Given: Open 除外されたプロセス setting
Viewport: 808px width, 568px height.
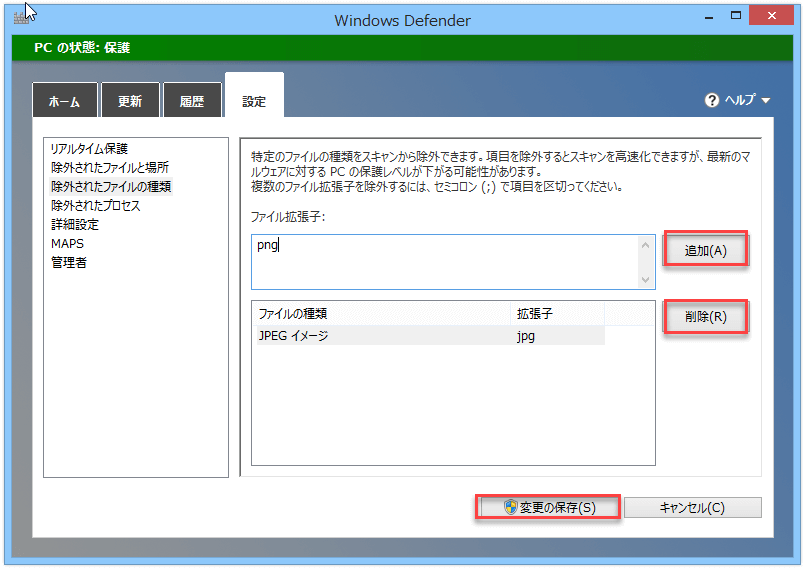Looking at the screenshot, I should (95, 206).
